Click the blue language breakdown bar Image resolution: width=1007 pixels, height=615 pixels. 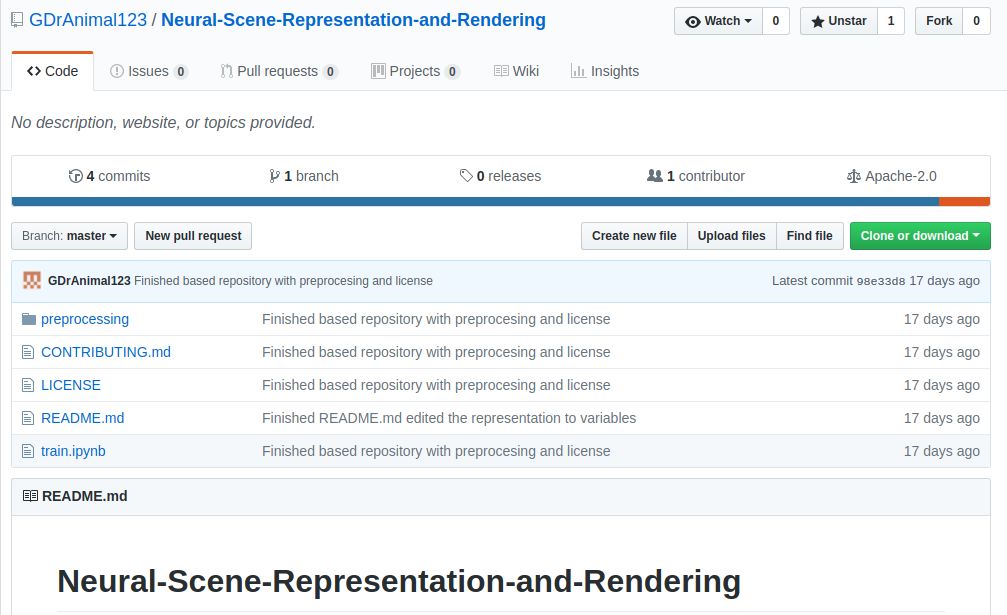(x=475, y=202)
